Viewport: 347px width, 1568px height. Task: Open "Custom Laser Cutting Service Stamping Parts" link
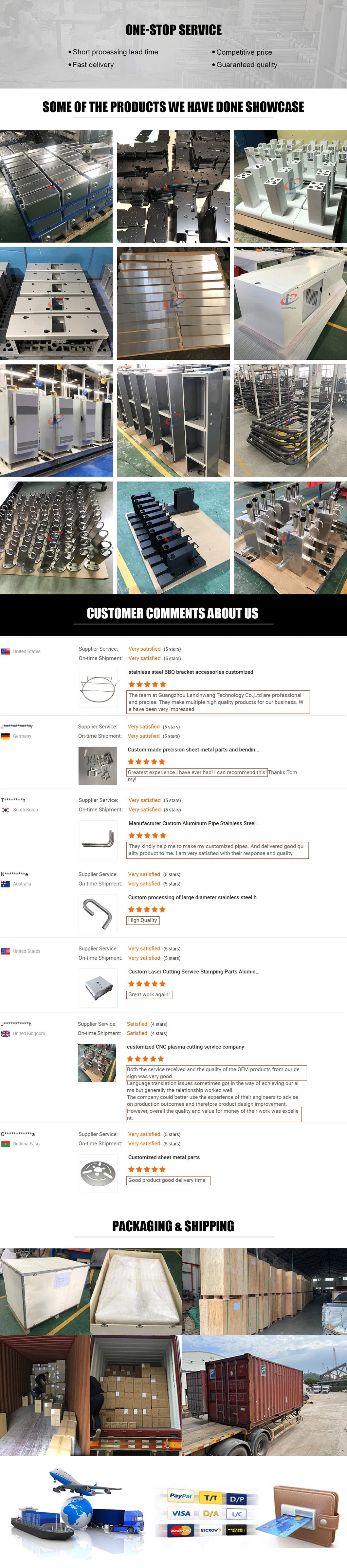(x=193, y=971)
